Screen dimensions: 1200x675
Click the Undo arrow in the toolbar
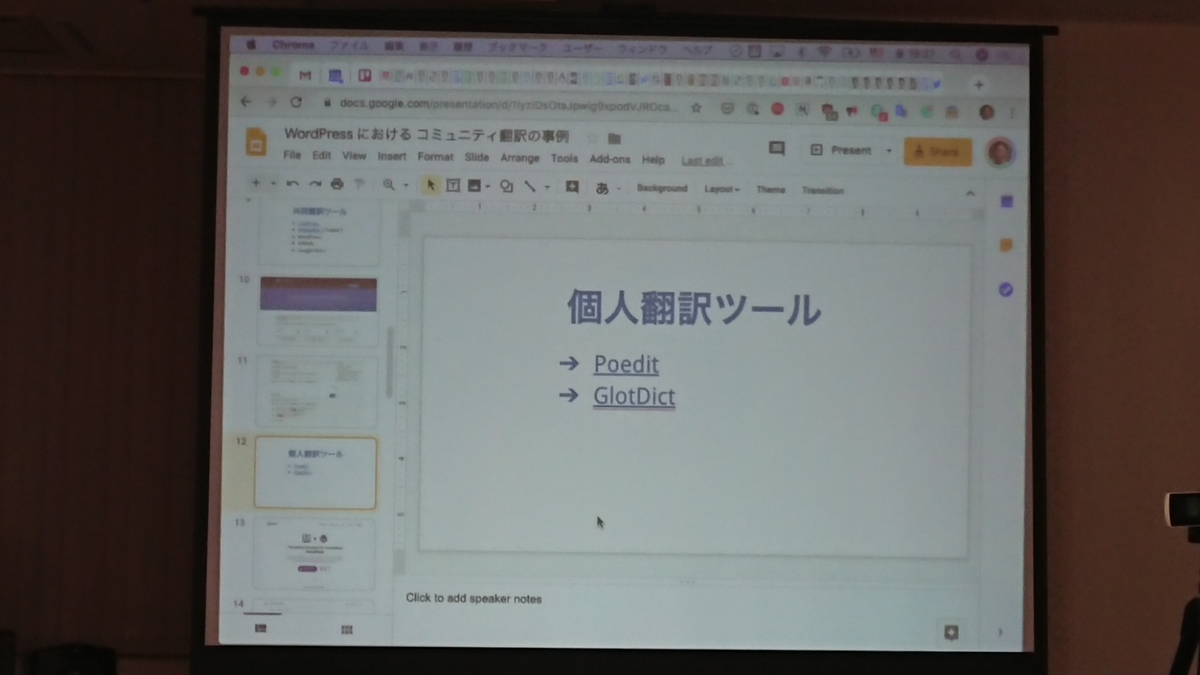[292, 185]
